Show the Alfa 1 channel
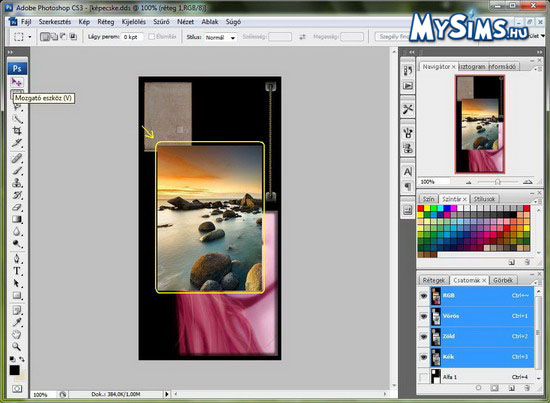This screenshot has width=550, height=403. coord(424,377)
